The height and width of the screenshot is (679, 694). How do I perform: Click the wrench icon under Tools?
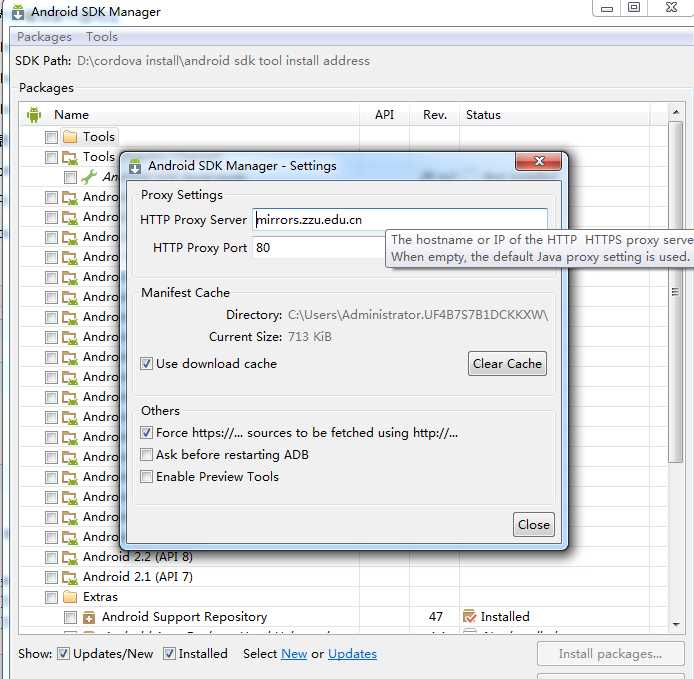[89, 177]
